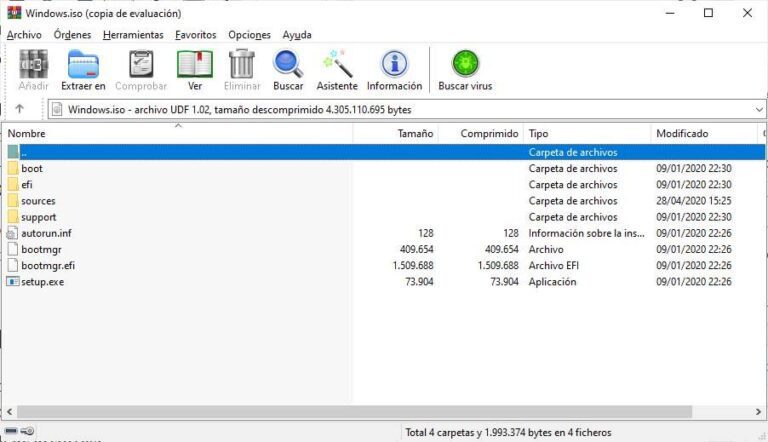Sort by the Comprimido column header
This screenshot has width=768, height=442.
pos(481,133)
